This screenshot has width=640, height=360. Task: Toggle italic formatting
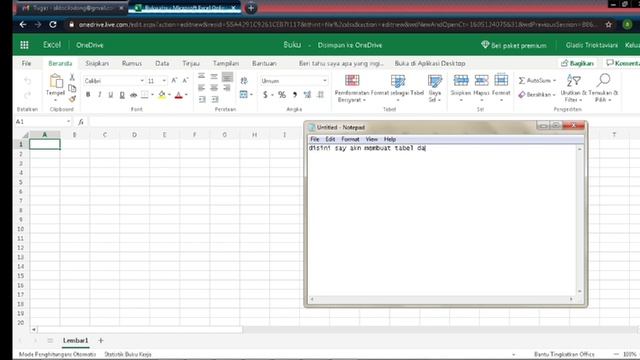click(99, 95)
